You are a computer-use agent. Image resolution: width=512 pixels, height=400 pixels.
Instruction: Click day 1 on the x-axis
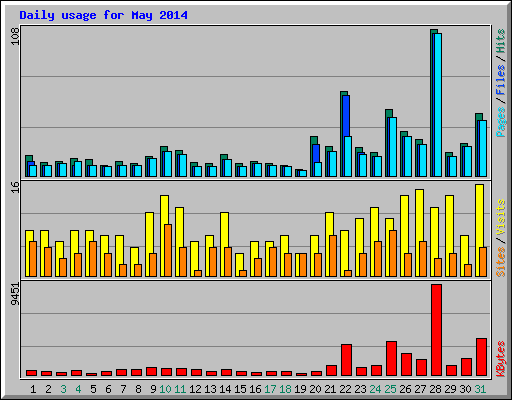click(33, 389)
